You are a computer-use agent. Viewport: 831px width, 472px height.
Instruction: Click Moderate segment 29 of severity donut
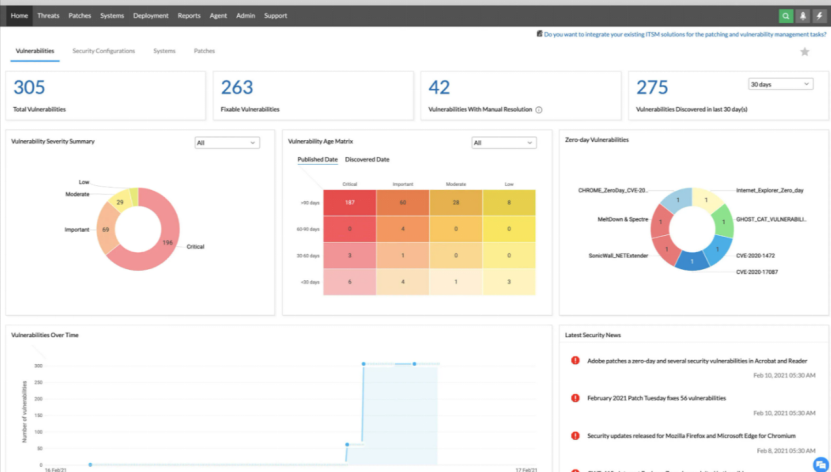tap(120, 202)
